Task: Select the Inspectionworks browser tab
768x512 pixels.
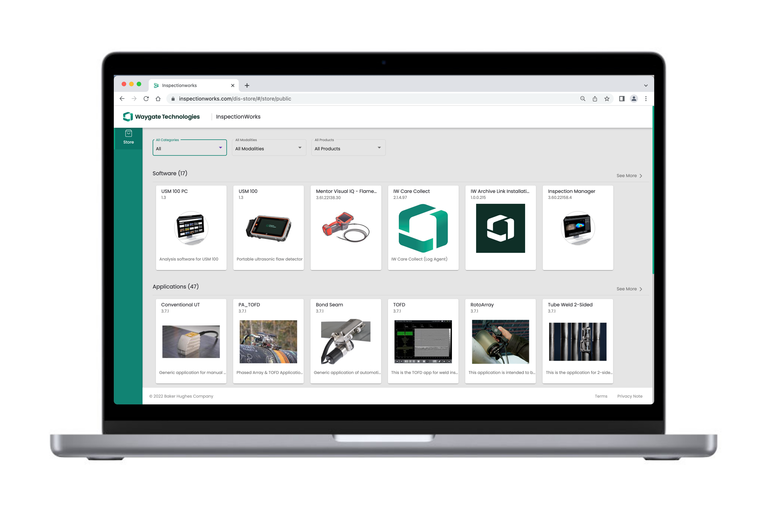Action: [x=193, y=85]
